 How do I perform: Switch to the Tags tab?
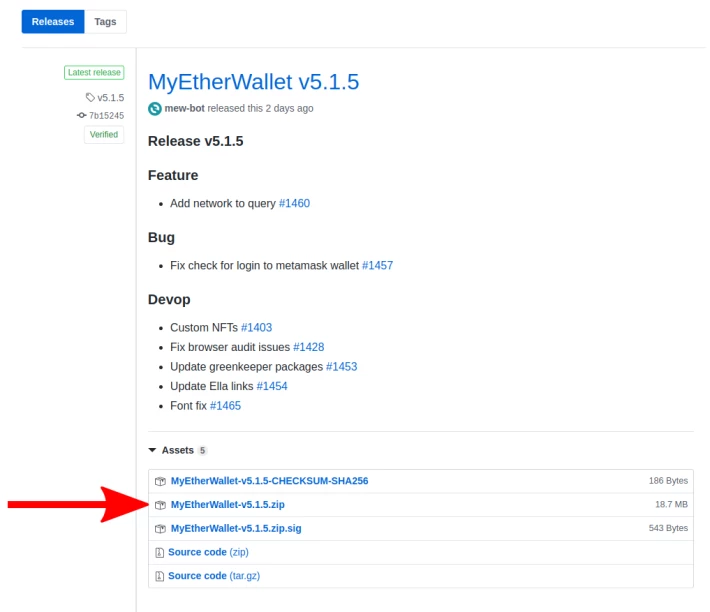click(x=106, y=22)
